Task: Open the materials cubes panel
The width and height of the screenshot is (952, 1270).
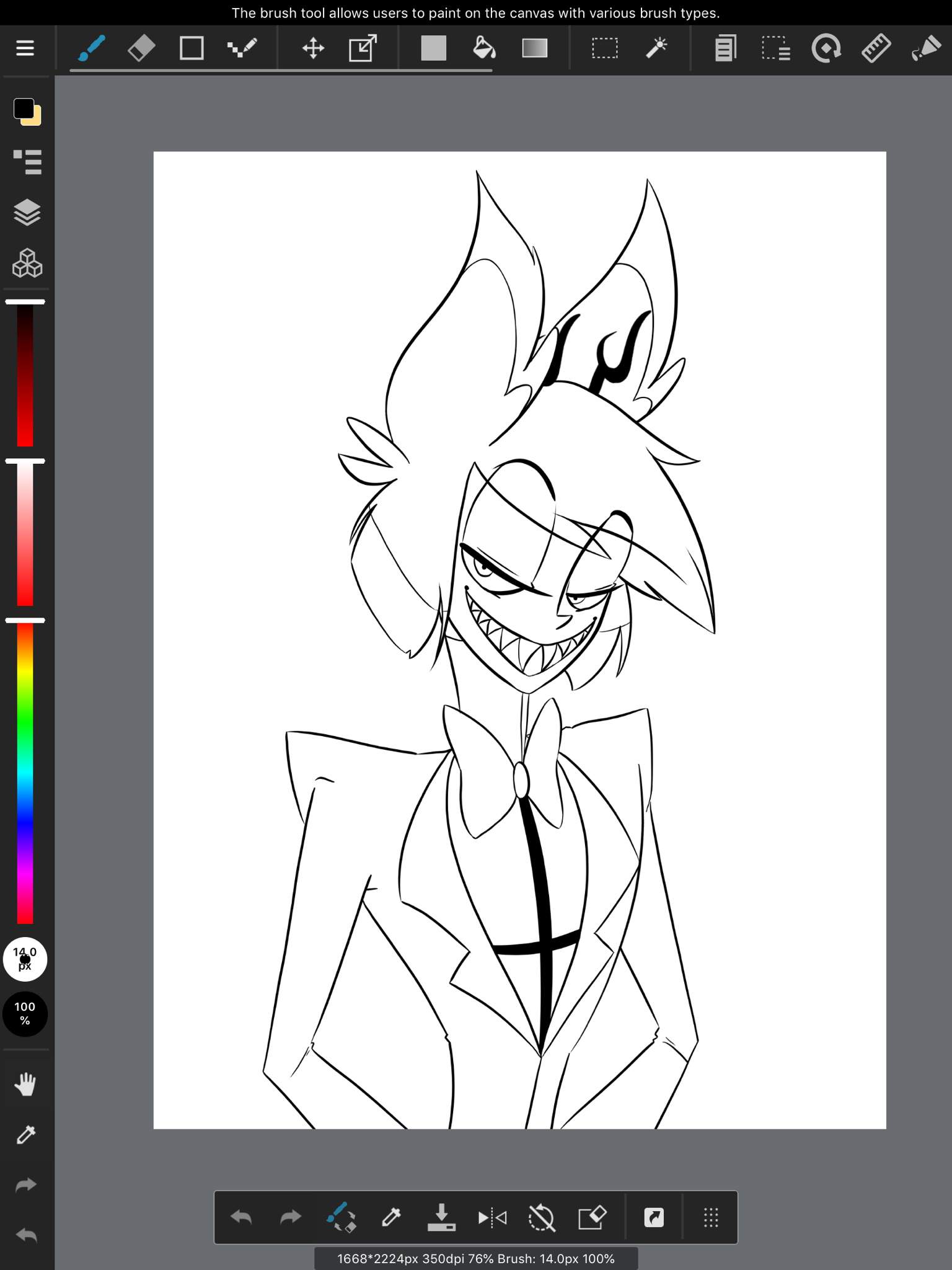Action: point(27,264)
